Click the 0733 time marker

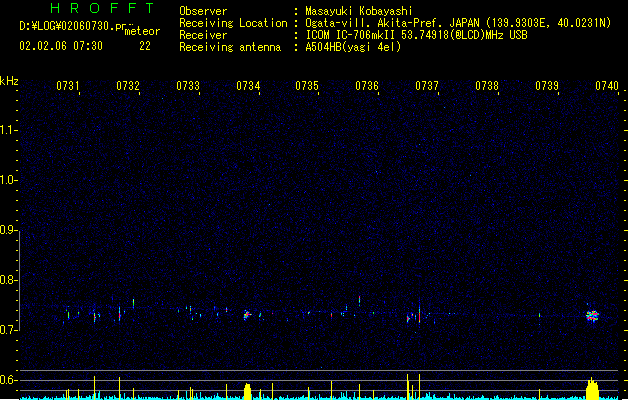pyautogui.click(x=188, y=86)
